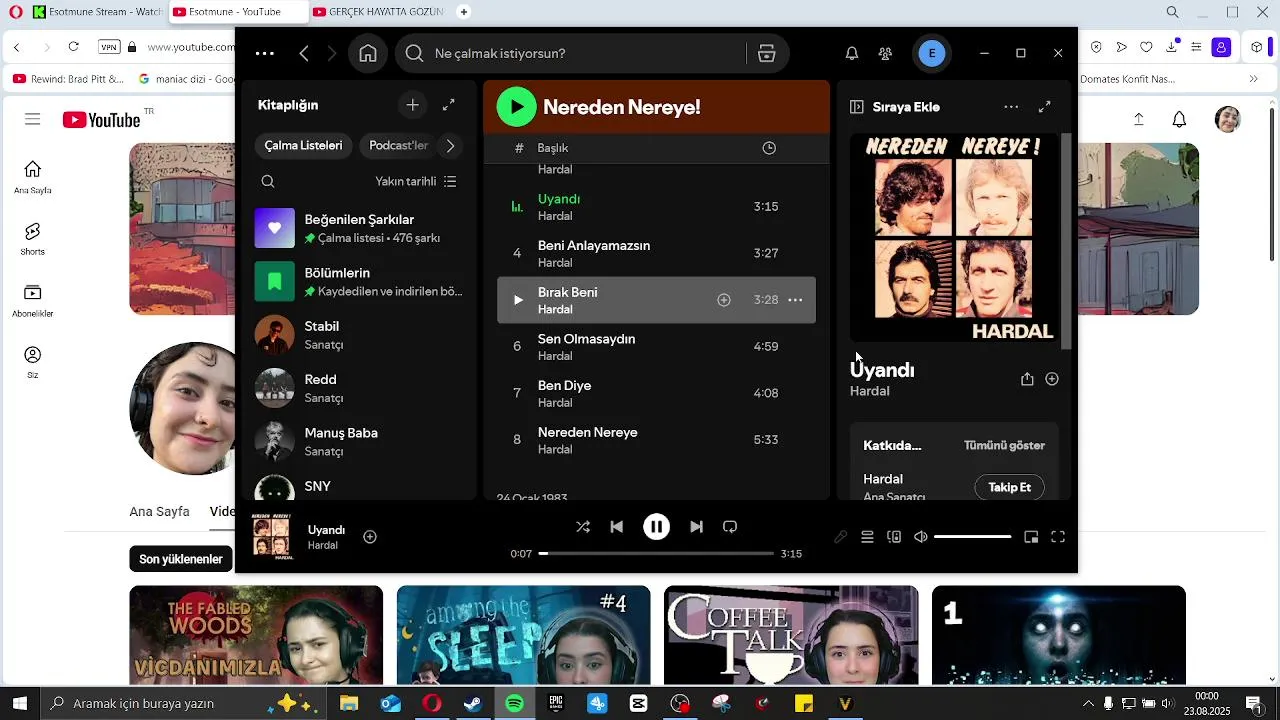This screenshot has height=720, width=1280.
Task: Click Nereden Nereye album cover in side panel
Action: point(954,238)
